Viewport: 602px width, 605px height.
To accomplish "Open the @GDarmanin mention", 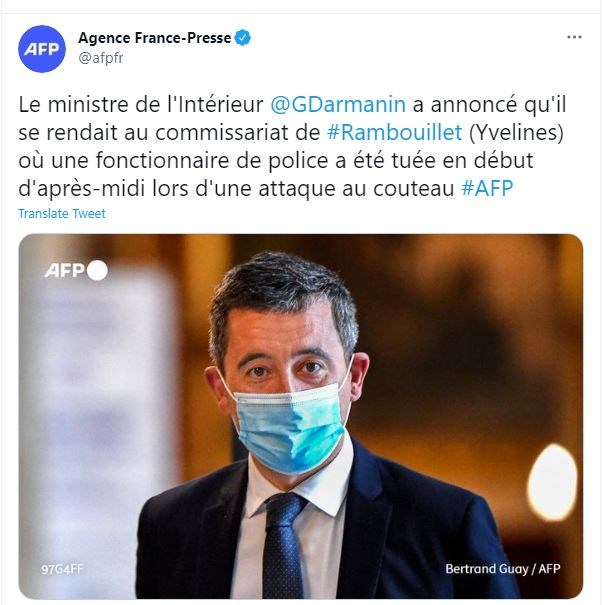I will pyautogui.click(x=338, y=105).
